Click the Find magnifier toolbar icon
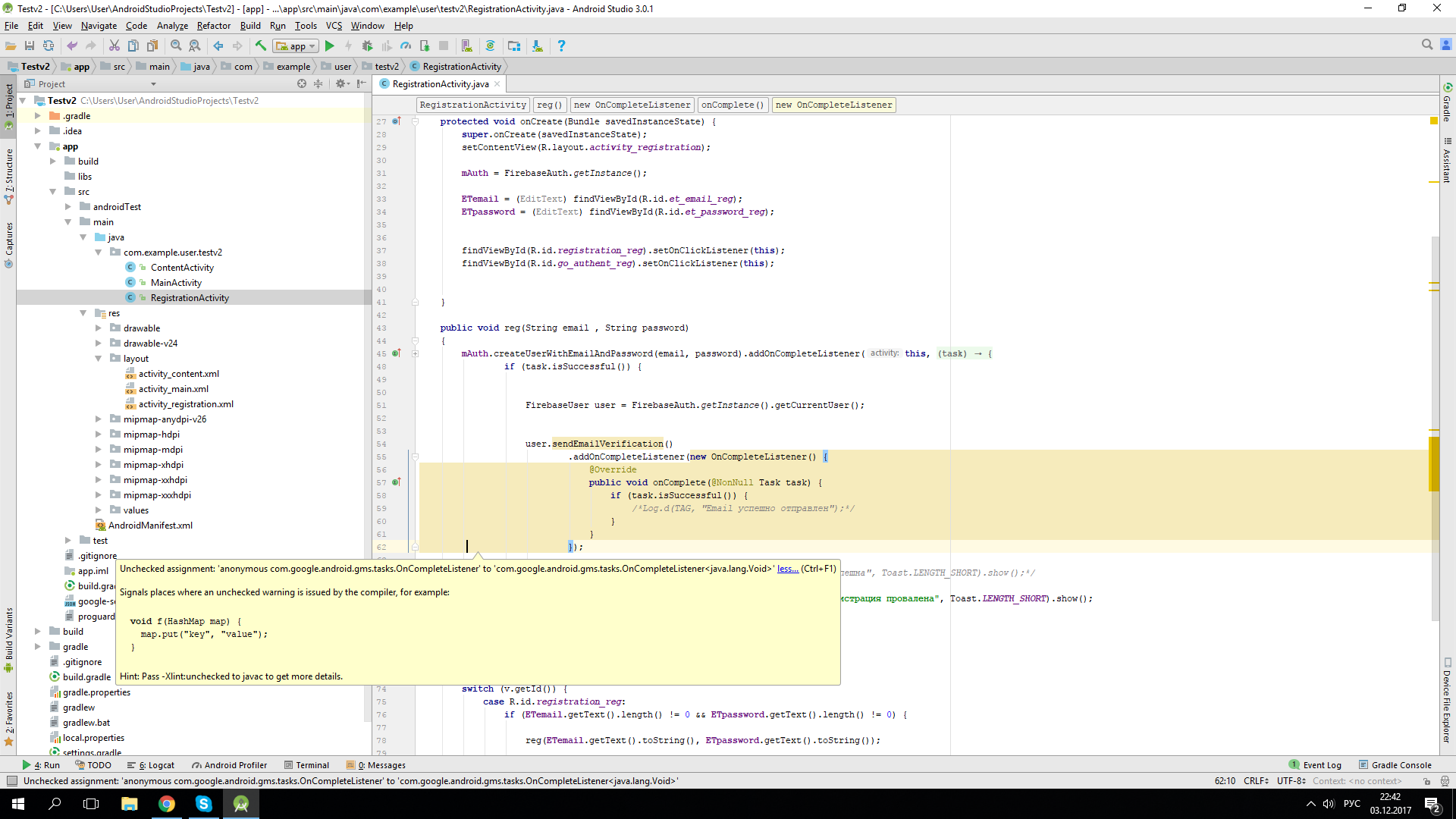 pos(176,46)
